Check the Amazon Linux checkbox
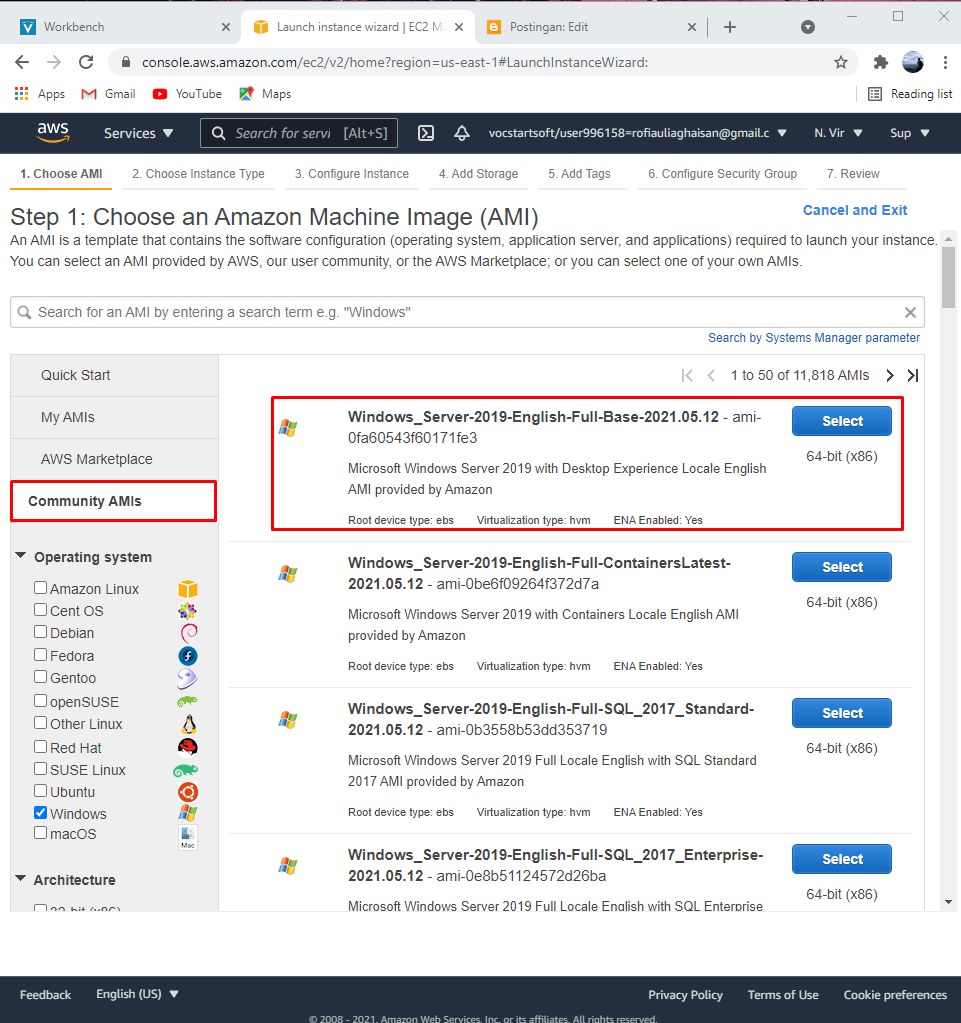 pyautogui.click(x=40, y=588)
